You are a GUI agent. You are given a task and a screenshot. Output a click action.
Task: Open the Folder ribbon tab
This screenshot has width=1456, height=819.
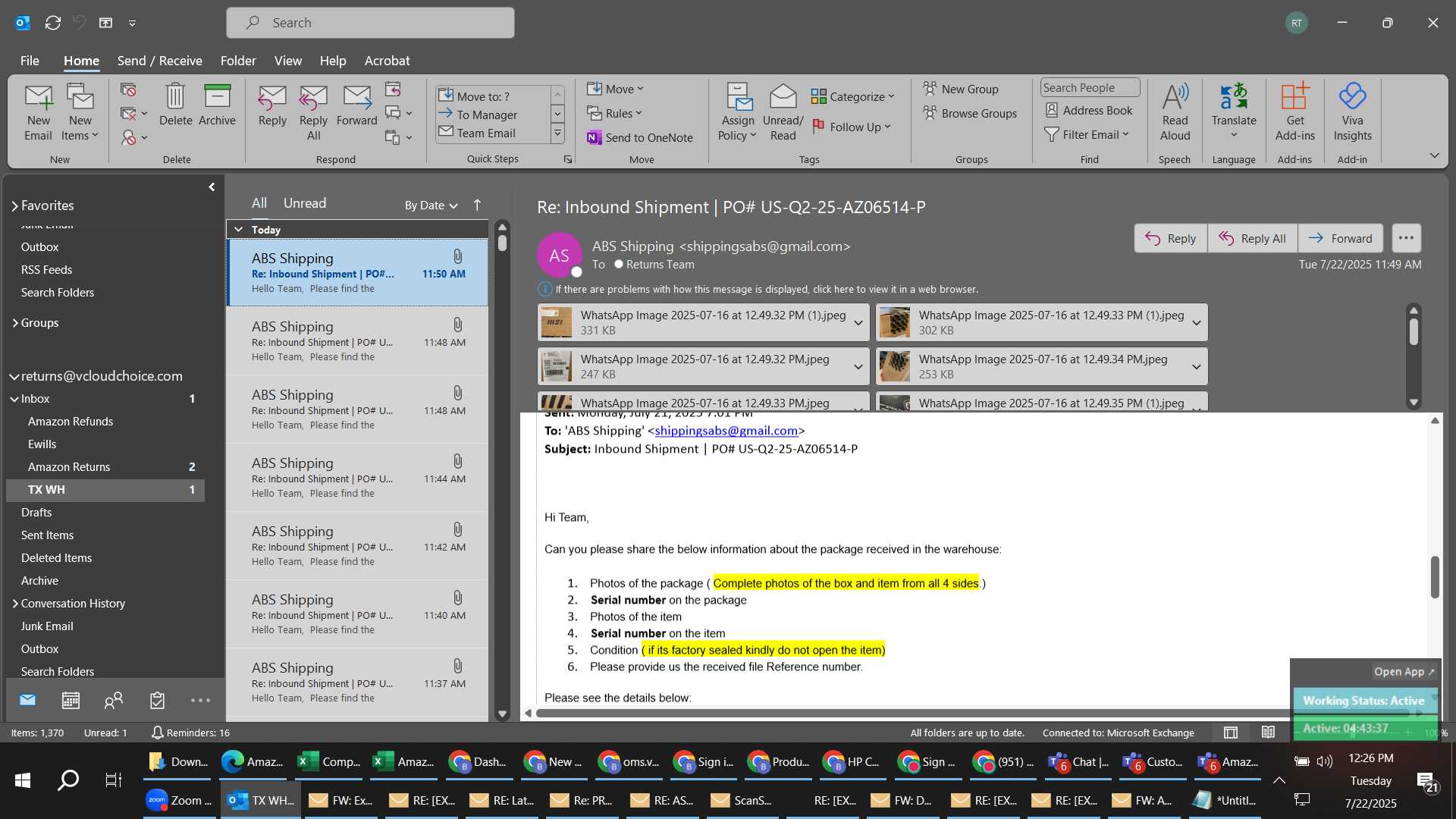(x=238, y=61)
